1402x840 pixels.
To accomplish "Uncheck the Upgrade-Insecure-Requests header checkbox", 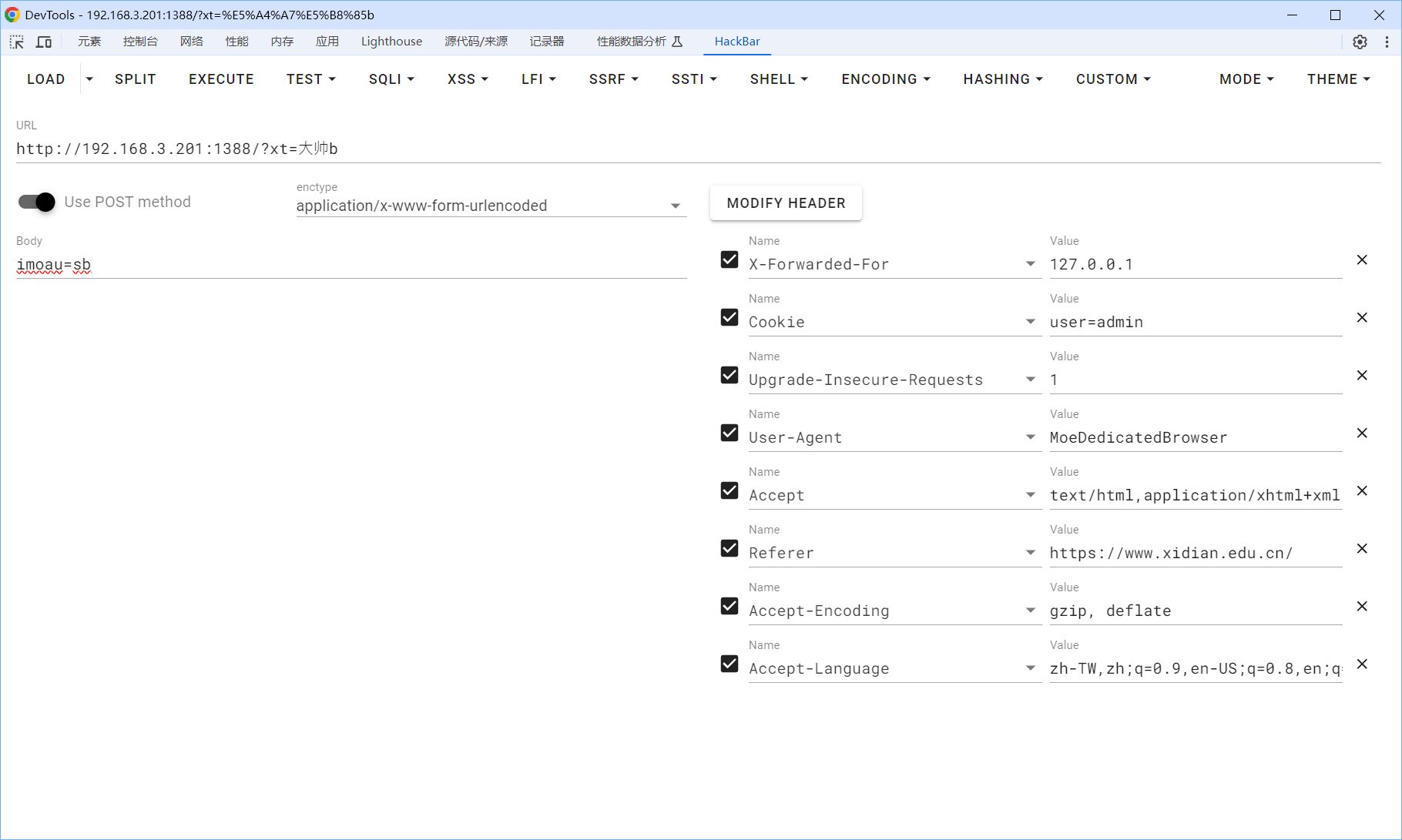I will [730, 375].
